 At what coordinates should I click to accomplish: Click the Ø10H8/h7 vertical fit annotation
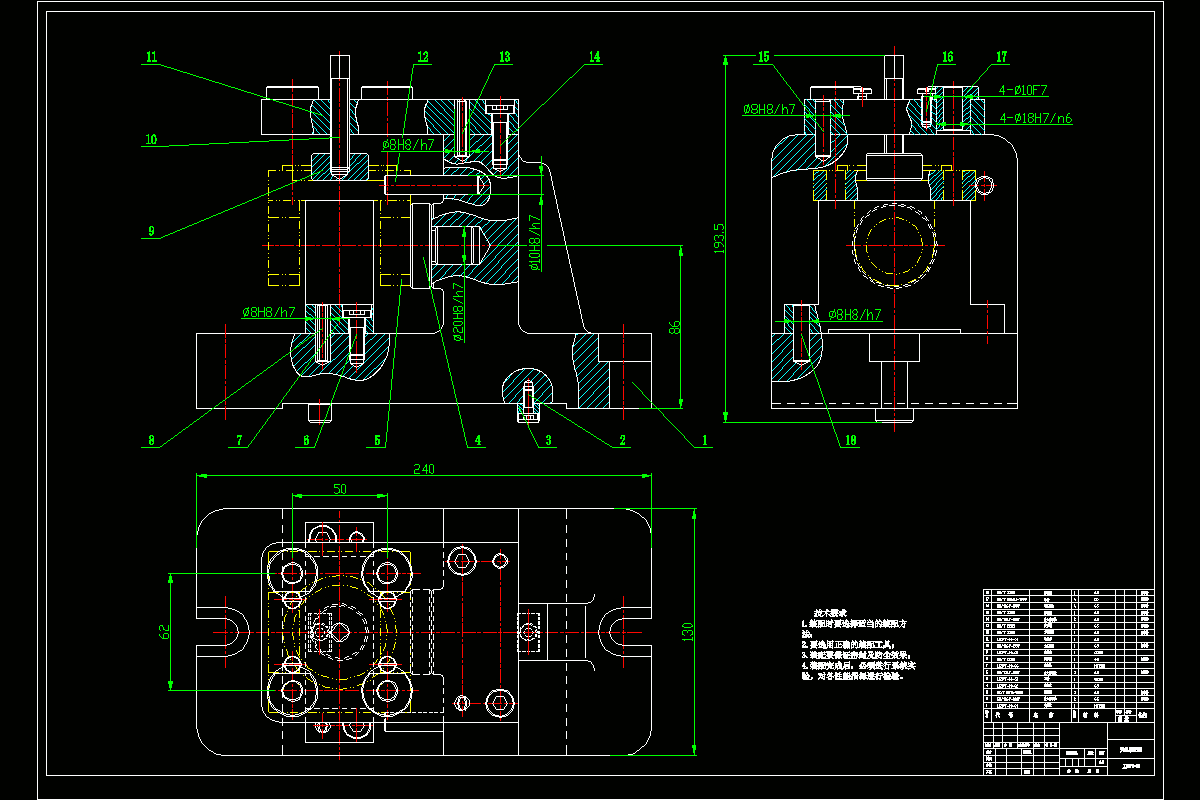click(x=535, y=243)
